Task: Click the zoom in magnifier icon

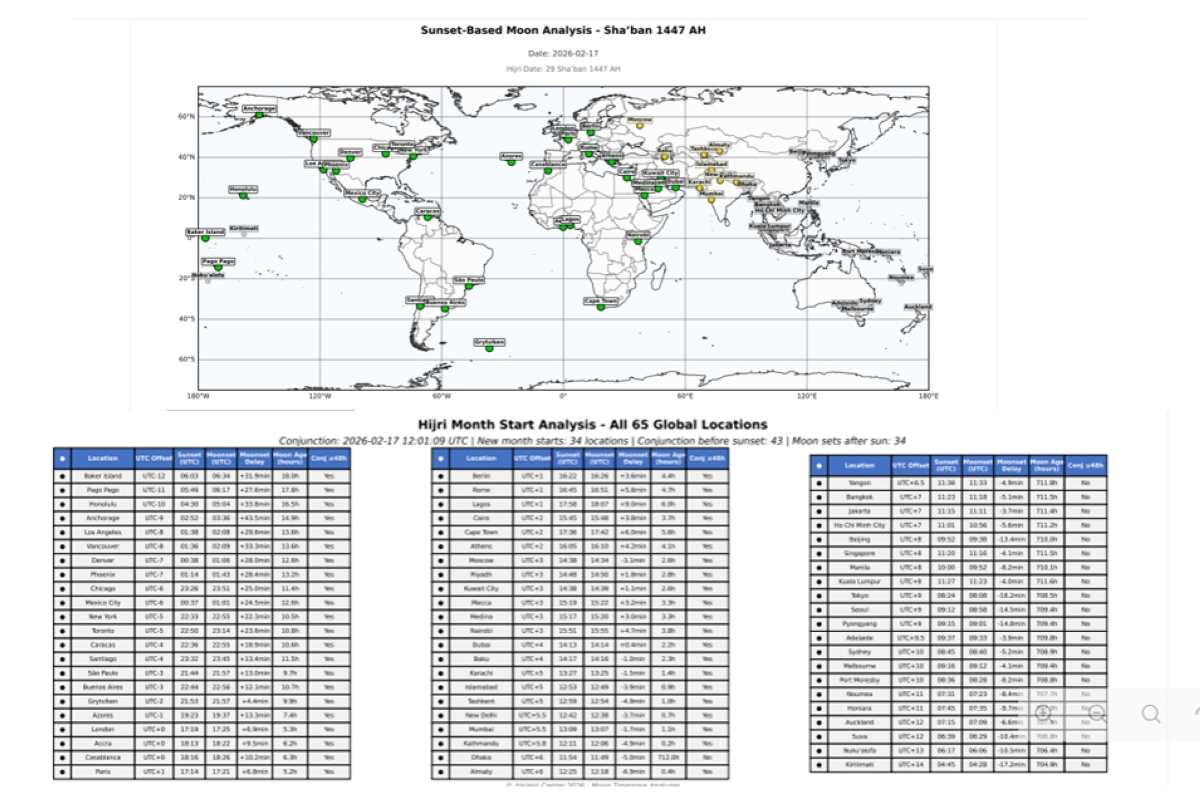Action: click(1042, 713)
